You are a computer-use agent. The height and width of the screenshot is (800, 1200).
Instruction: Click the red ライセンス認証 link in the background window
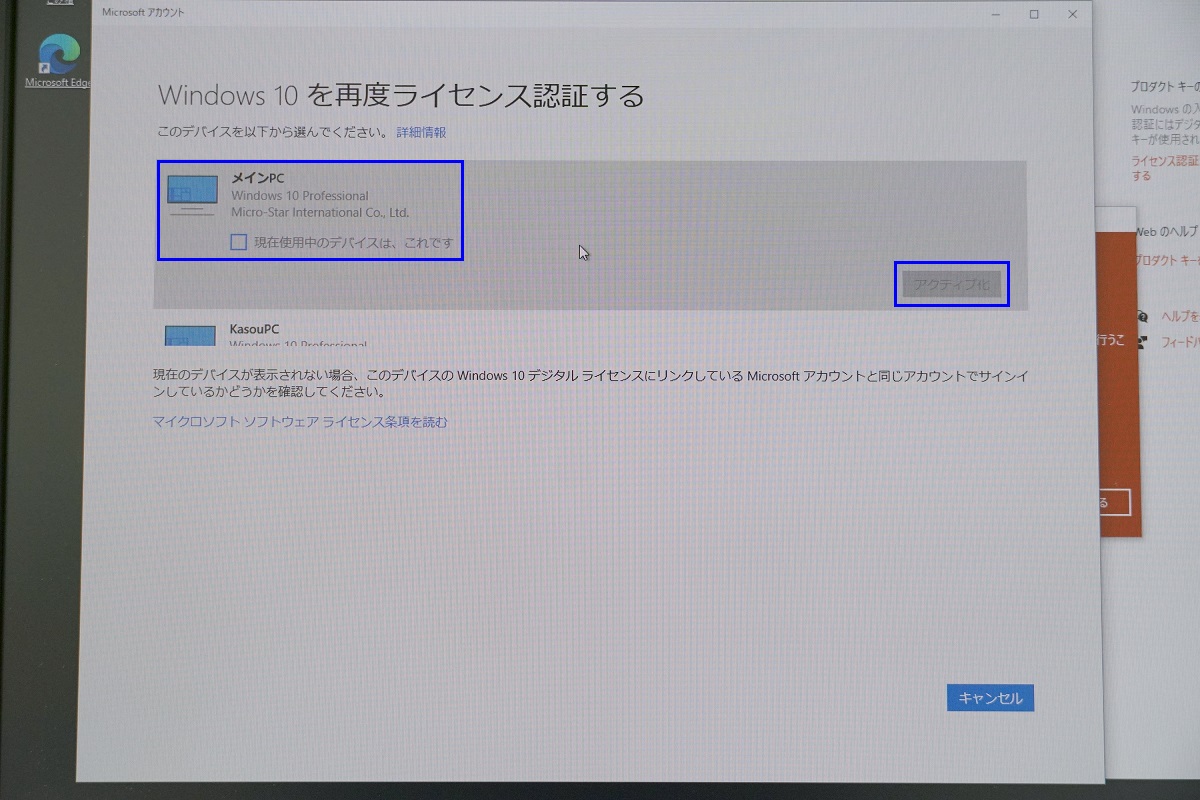pyautogui.click(x=1164, y=168)
